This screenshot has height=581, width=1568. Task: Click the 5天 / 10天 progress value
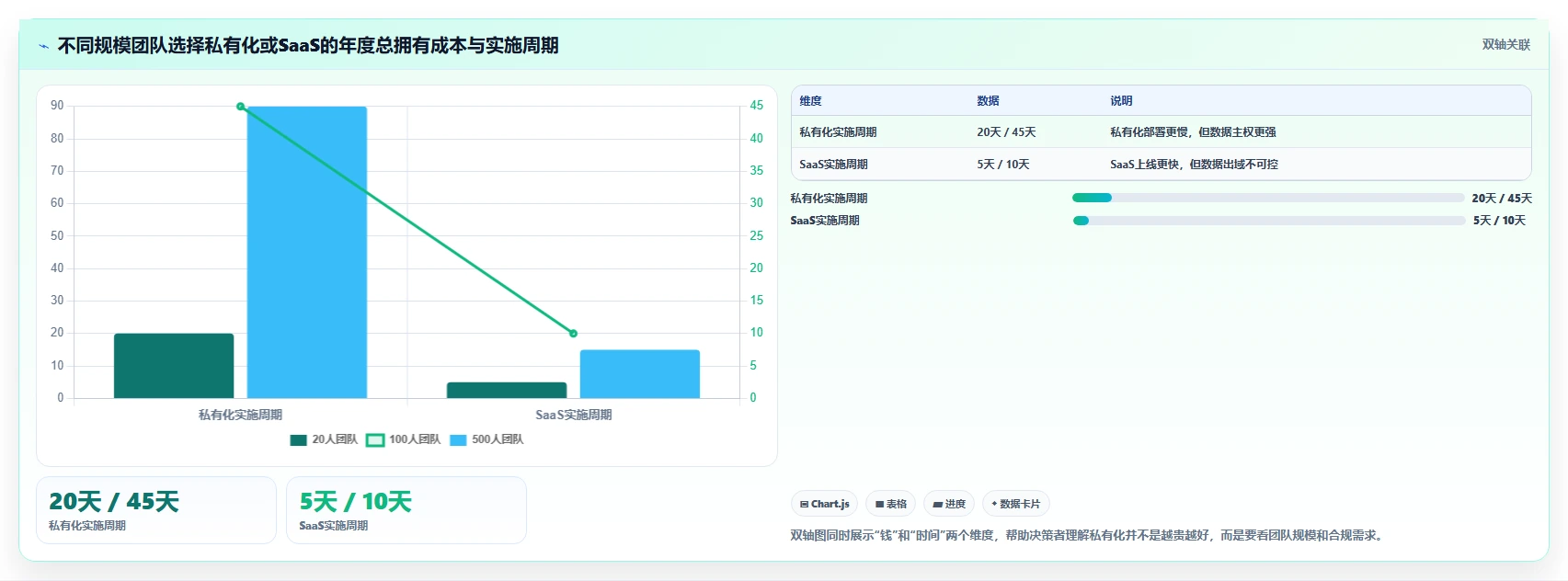(x=1499, y=221)
